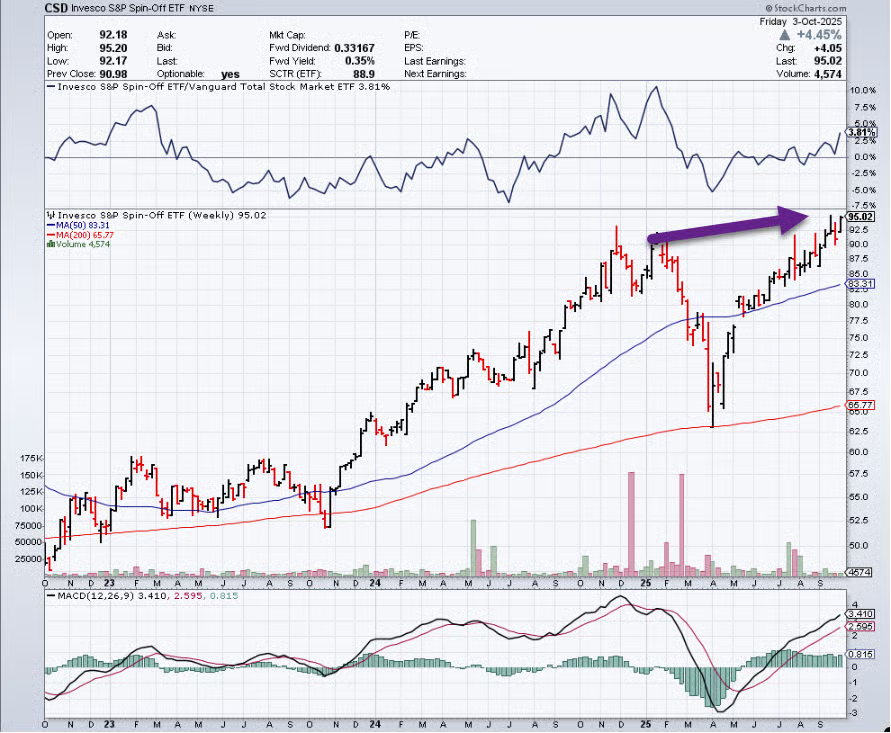Click the 65.77 MA(200) value tag
891x733 pixels.
tap(860, 406)
